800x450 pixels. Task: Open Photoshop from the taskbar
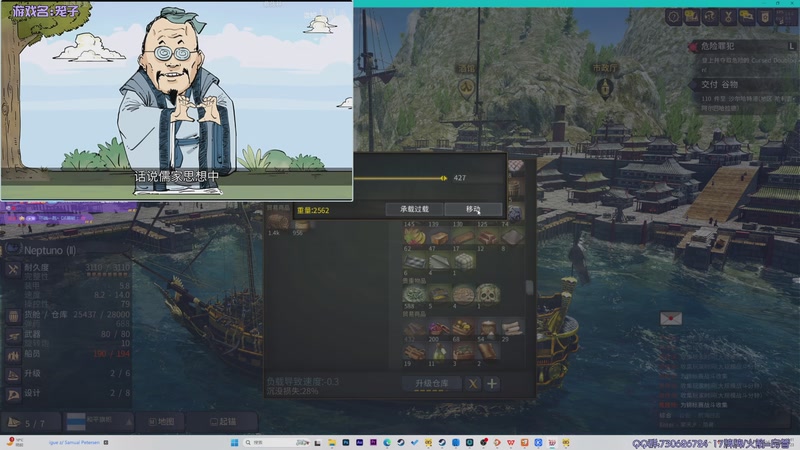345,442
